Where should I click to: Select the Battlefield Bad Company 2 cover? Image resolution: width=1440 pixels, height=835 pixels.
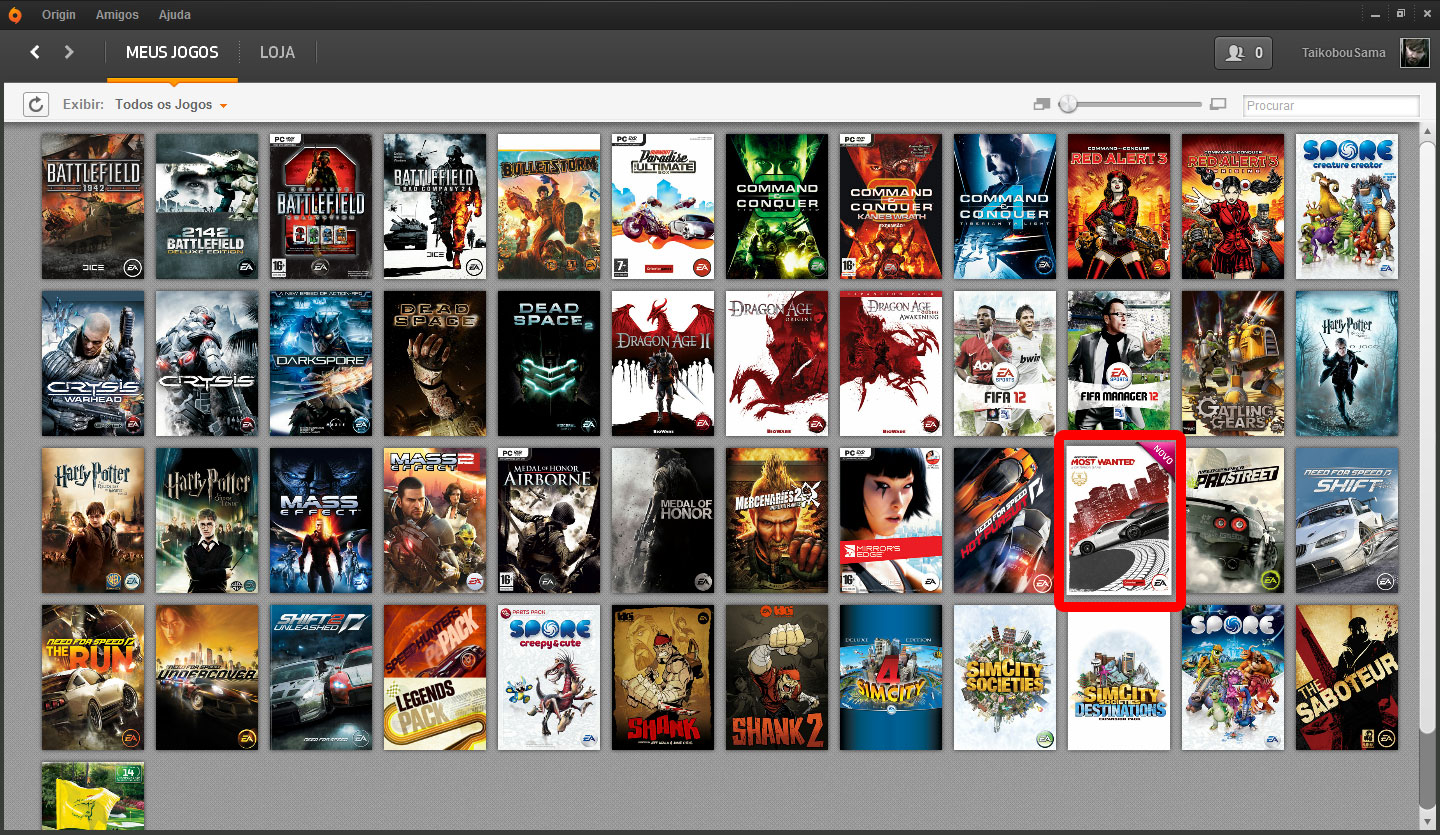435,206
